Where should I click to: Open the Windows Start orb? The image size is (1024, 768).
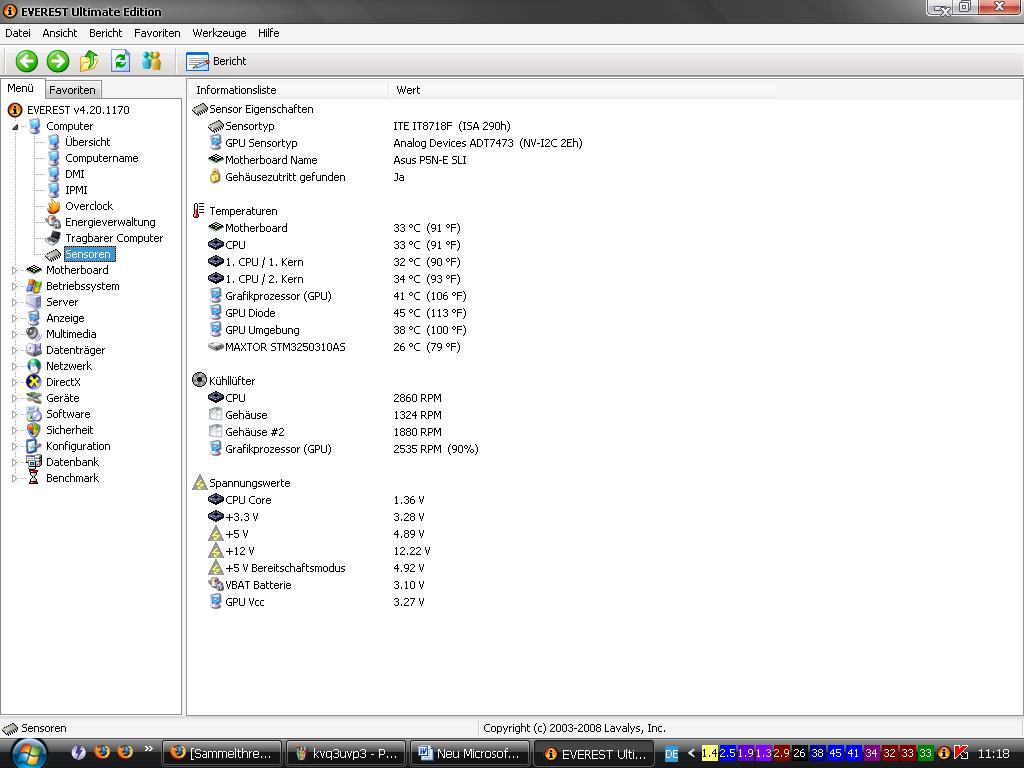[x=29, y=752]
